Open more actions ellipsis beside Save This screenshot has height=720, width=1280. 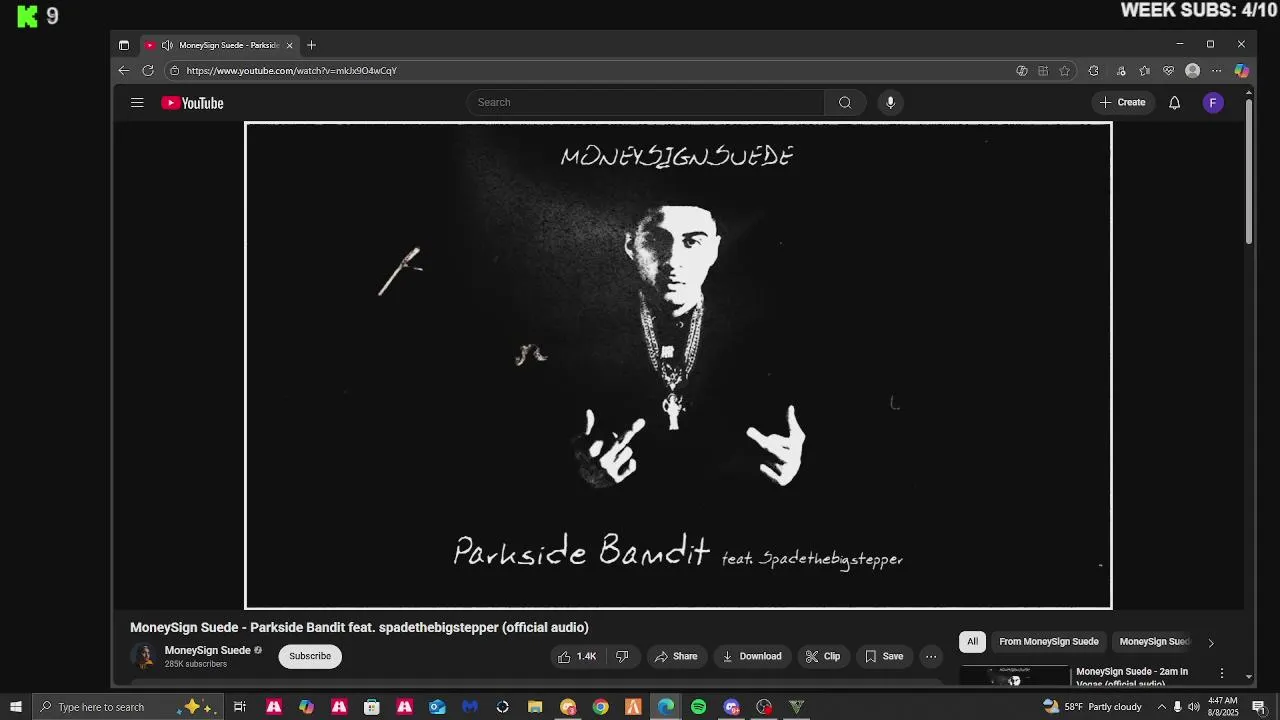coord(931,656)
